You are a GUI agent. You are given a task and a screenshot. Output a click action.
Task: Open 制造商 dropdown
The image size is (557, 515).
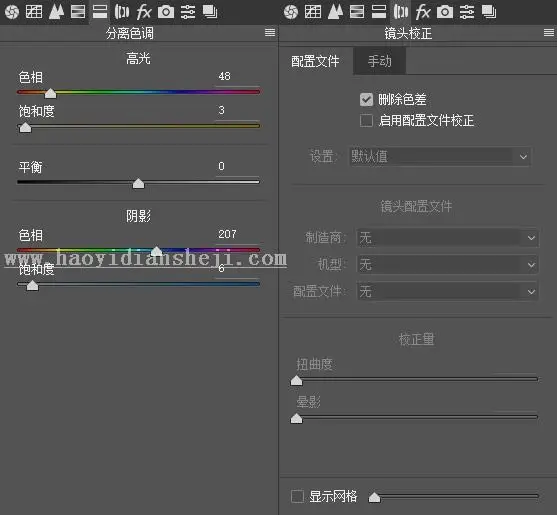coord(447,238)
